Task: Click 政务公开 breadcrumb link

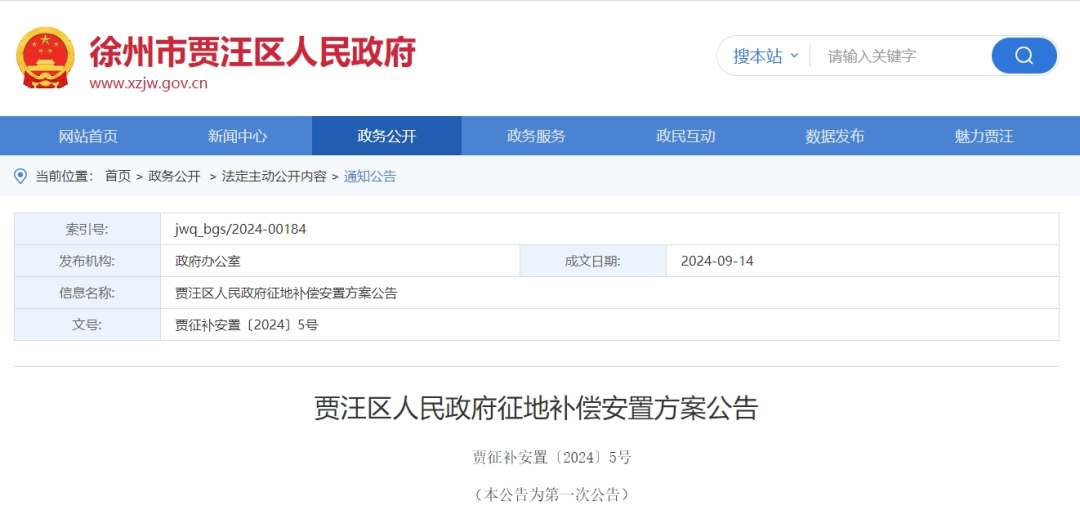Action: (x=174, y=176)
